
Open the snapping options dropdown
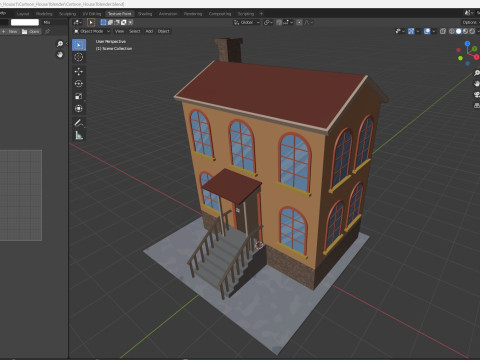[x=288, y=22]
